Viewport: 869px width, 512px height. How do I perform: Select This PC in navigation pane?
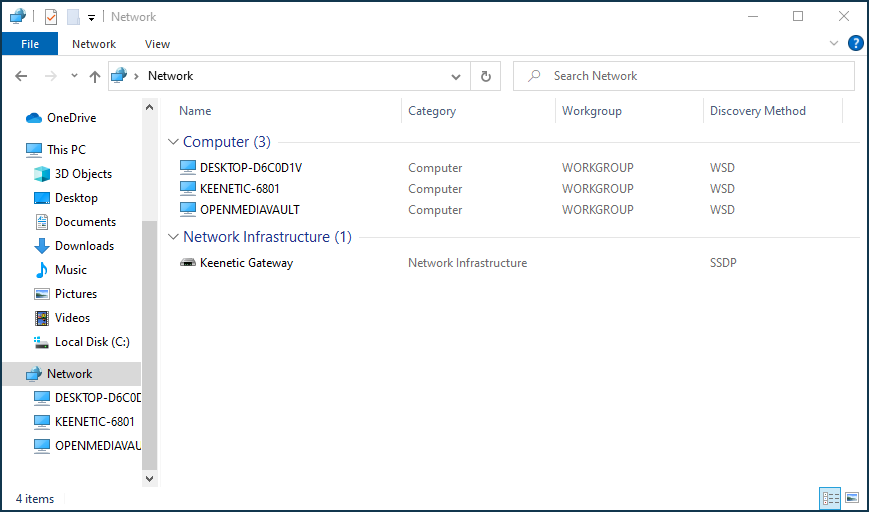point(66,150)
